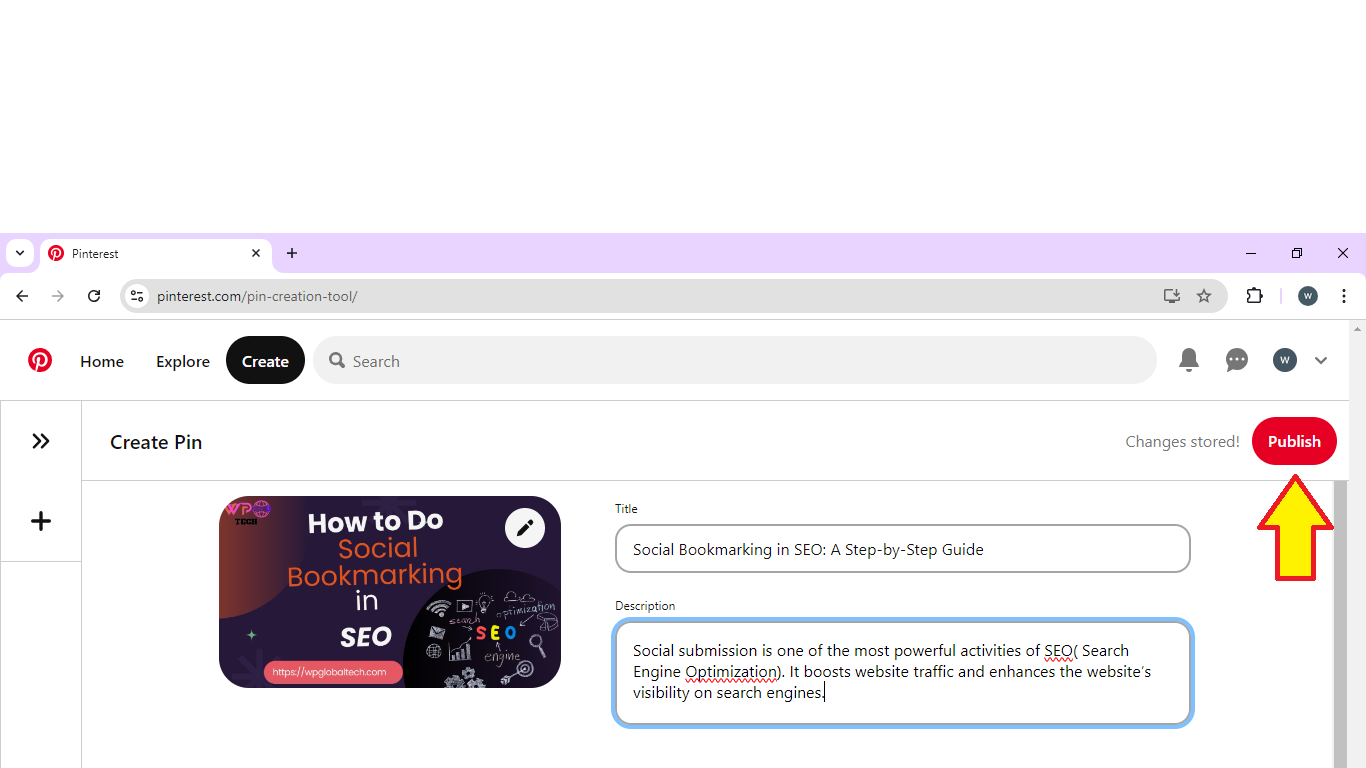
Task: Click the 'Changes stored!' status text
Action: (x=1182, y=441)
